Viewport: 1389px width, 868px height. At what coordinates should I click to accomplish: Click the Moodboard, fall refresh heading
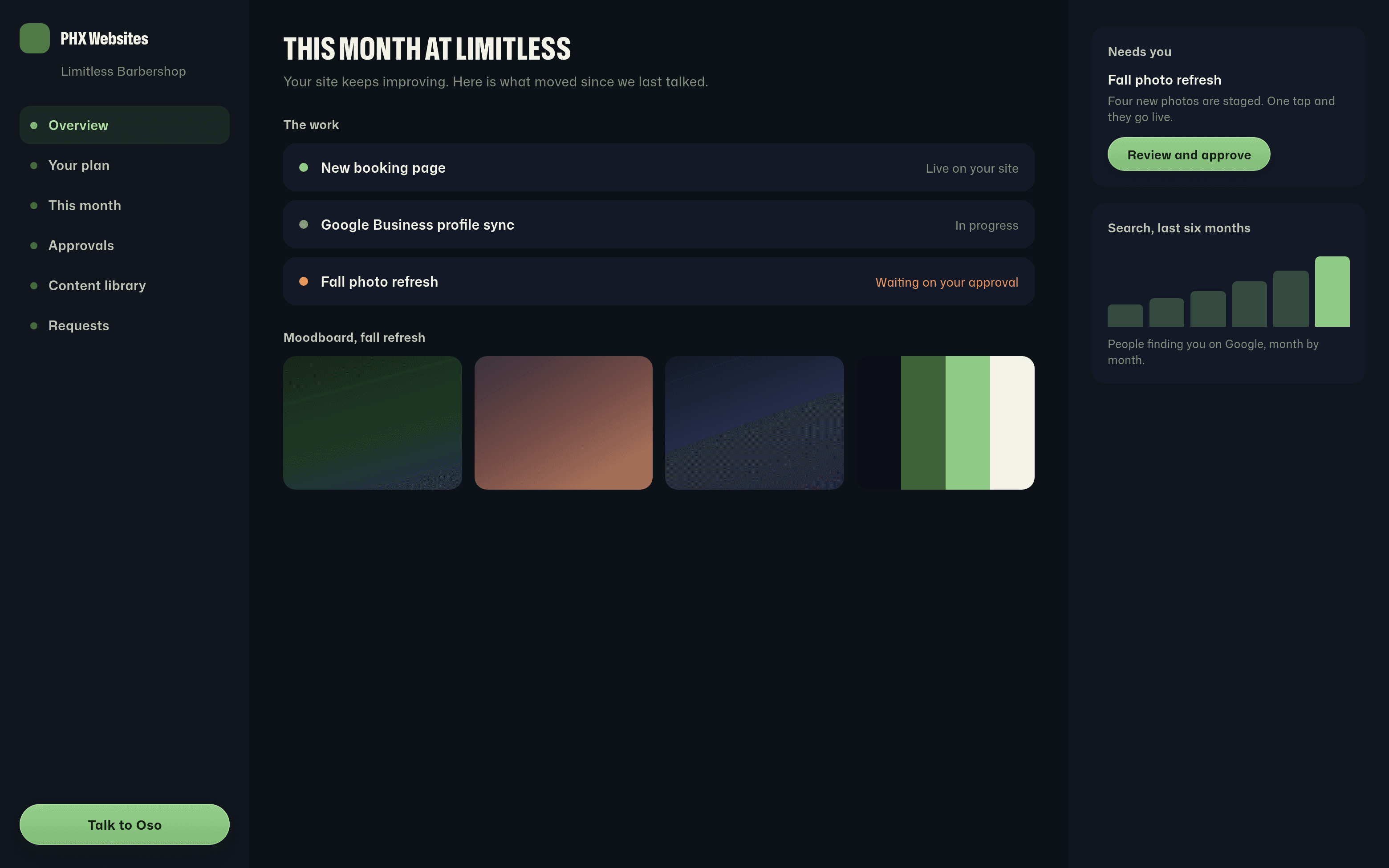pyautogui.click(x=354, y=337)
